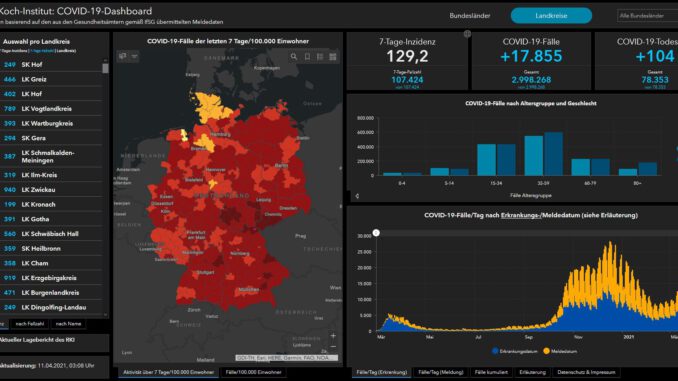Select LK Erzgebirgskreis row
Screen dimensions: 678x381
51,278
